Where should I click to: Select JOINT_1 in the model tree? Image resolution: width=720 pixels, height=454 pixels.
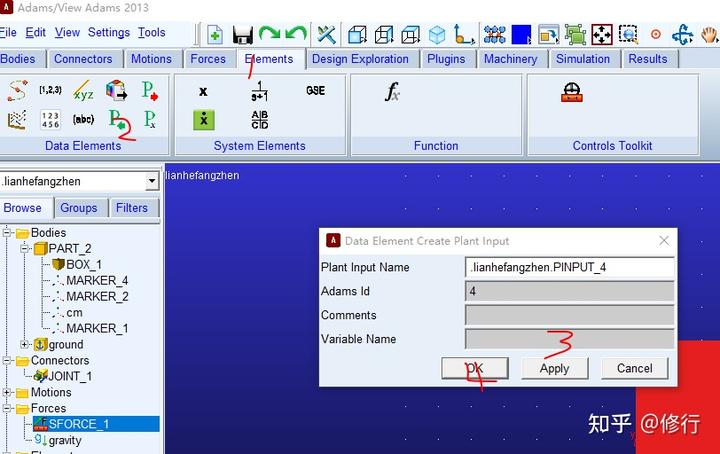point(63,376)
